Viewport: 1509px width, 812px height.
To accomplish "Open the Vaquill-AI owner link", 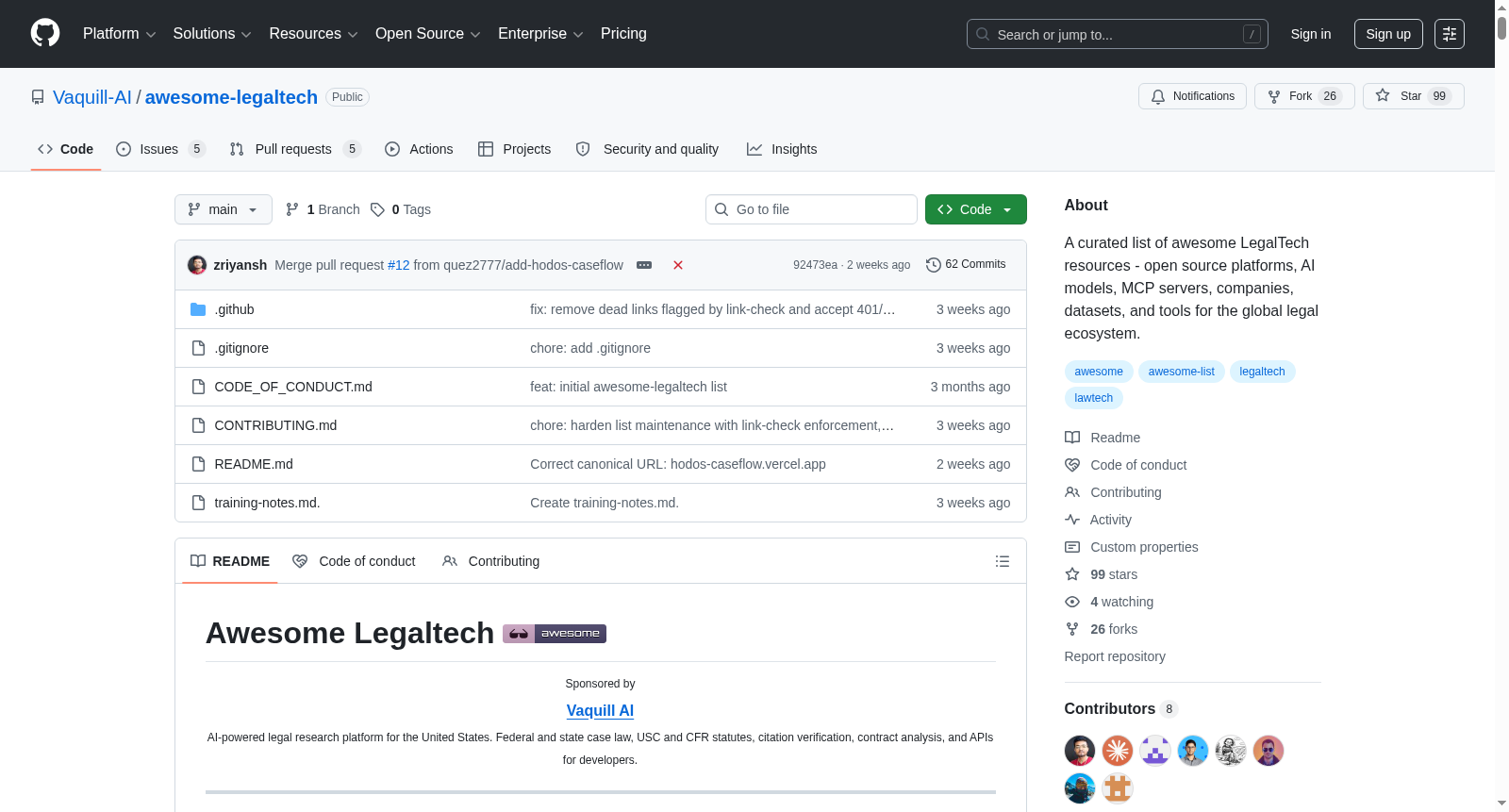I will [x=92, y=97].
